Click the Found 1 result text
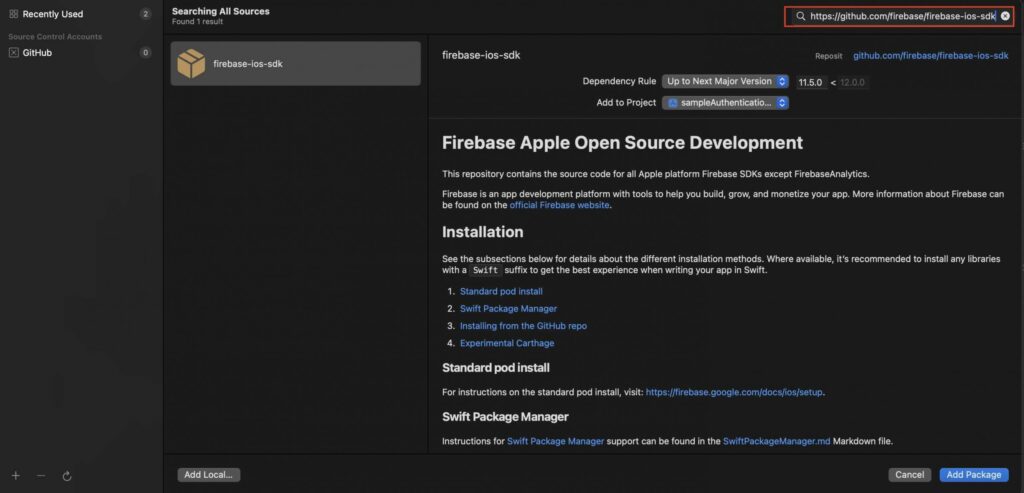The width and height of the screenshot is (1024, 493). point(197,22)
